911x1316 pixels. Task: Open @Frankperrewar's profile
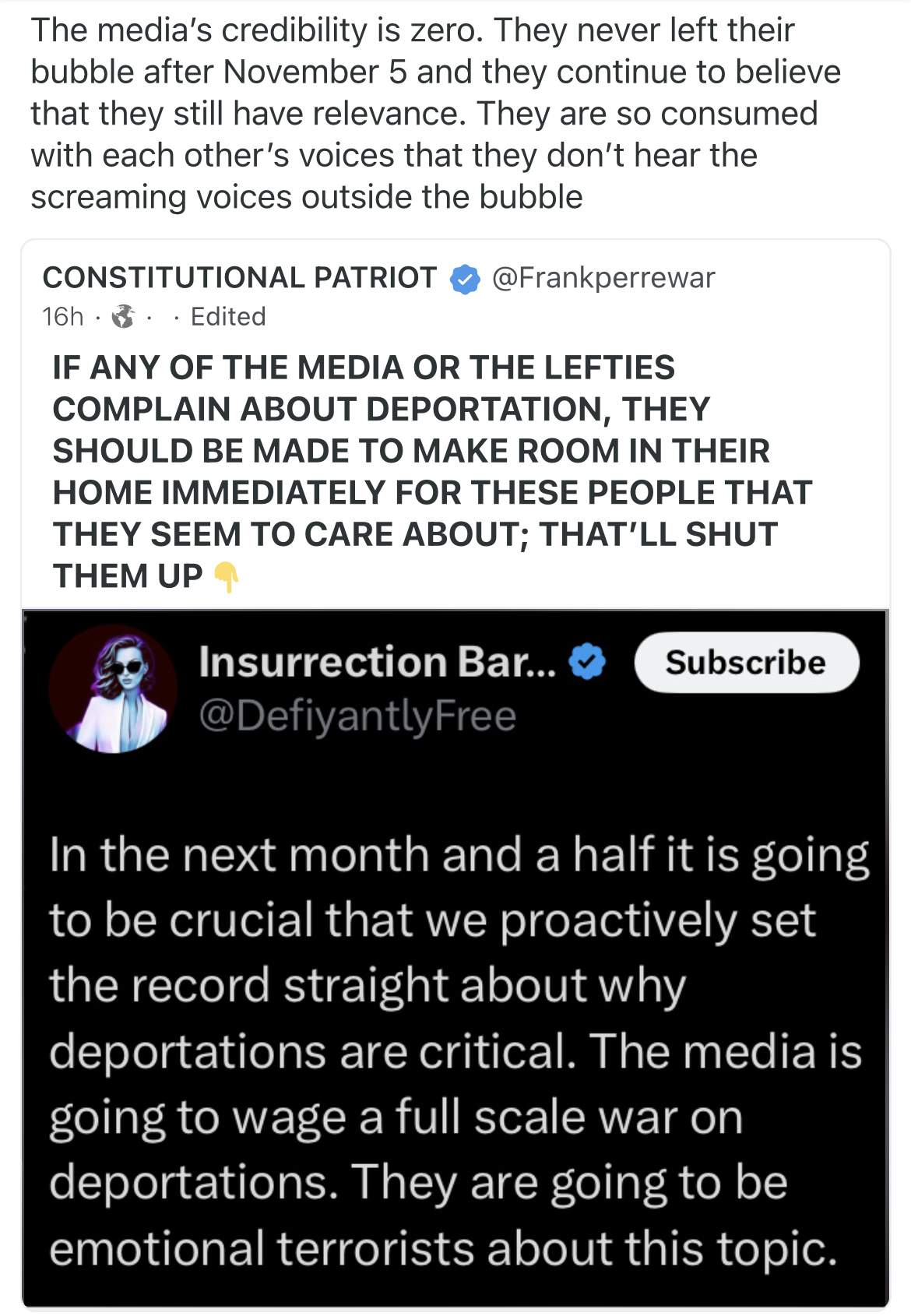pyautogui.click(x=603, y=277)
